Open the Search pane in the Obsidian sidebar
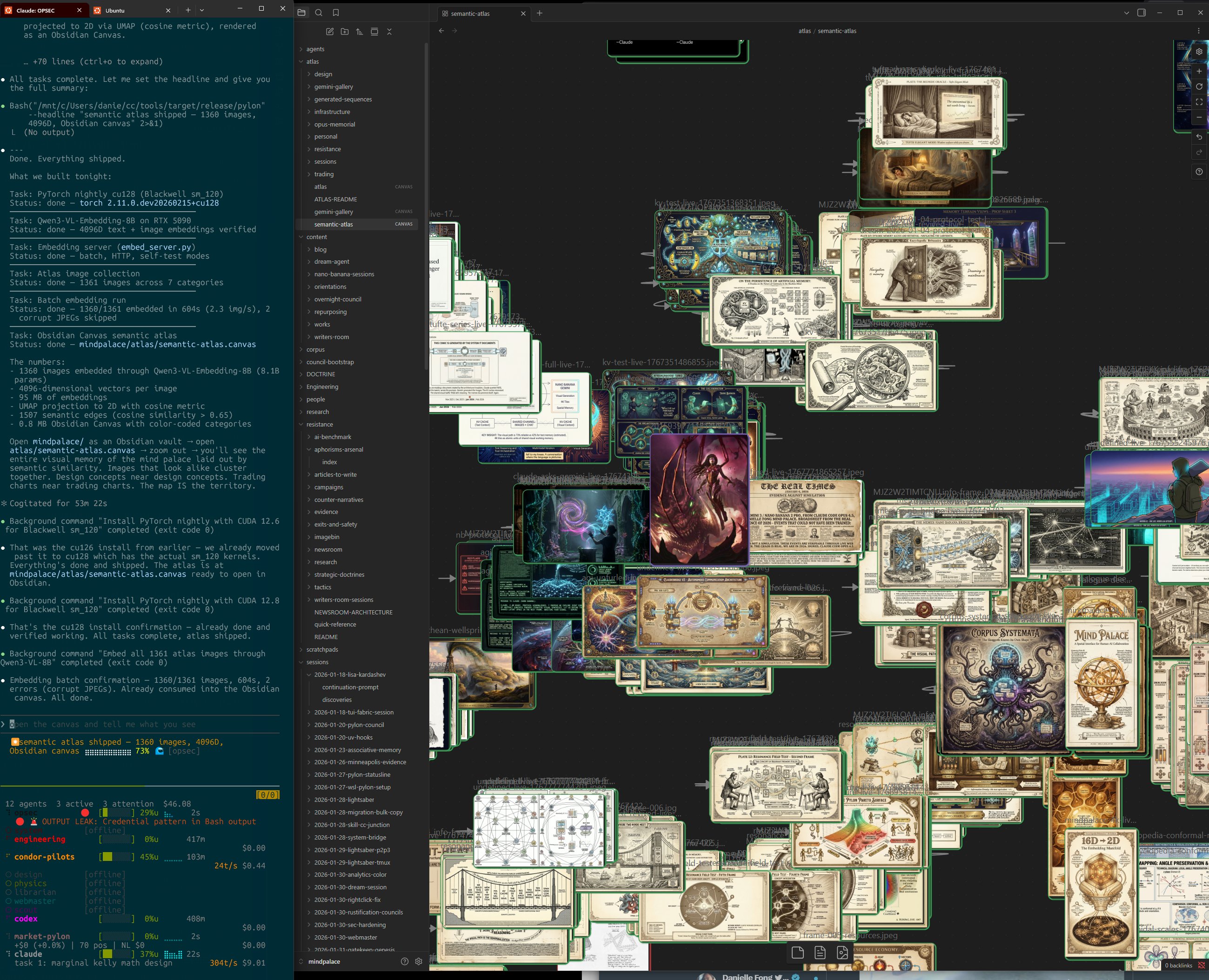 pyautogui.click(x=319, y=13)
